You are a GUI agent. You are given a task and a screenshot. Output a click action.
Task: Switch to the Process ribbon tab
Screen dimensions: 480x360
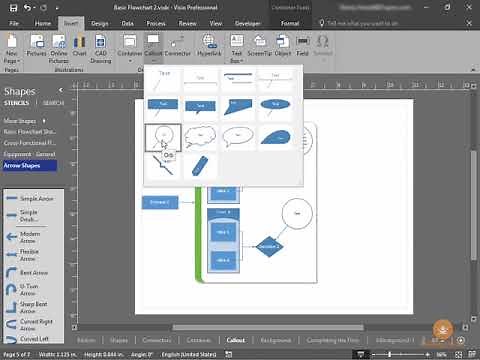pyautogui.click(x=156, y=23)
